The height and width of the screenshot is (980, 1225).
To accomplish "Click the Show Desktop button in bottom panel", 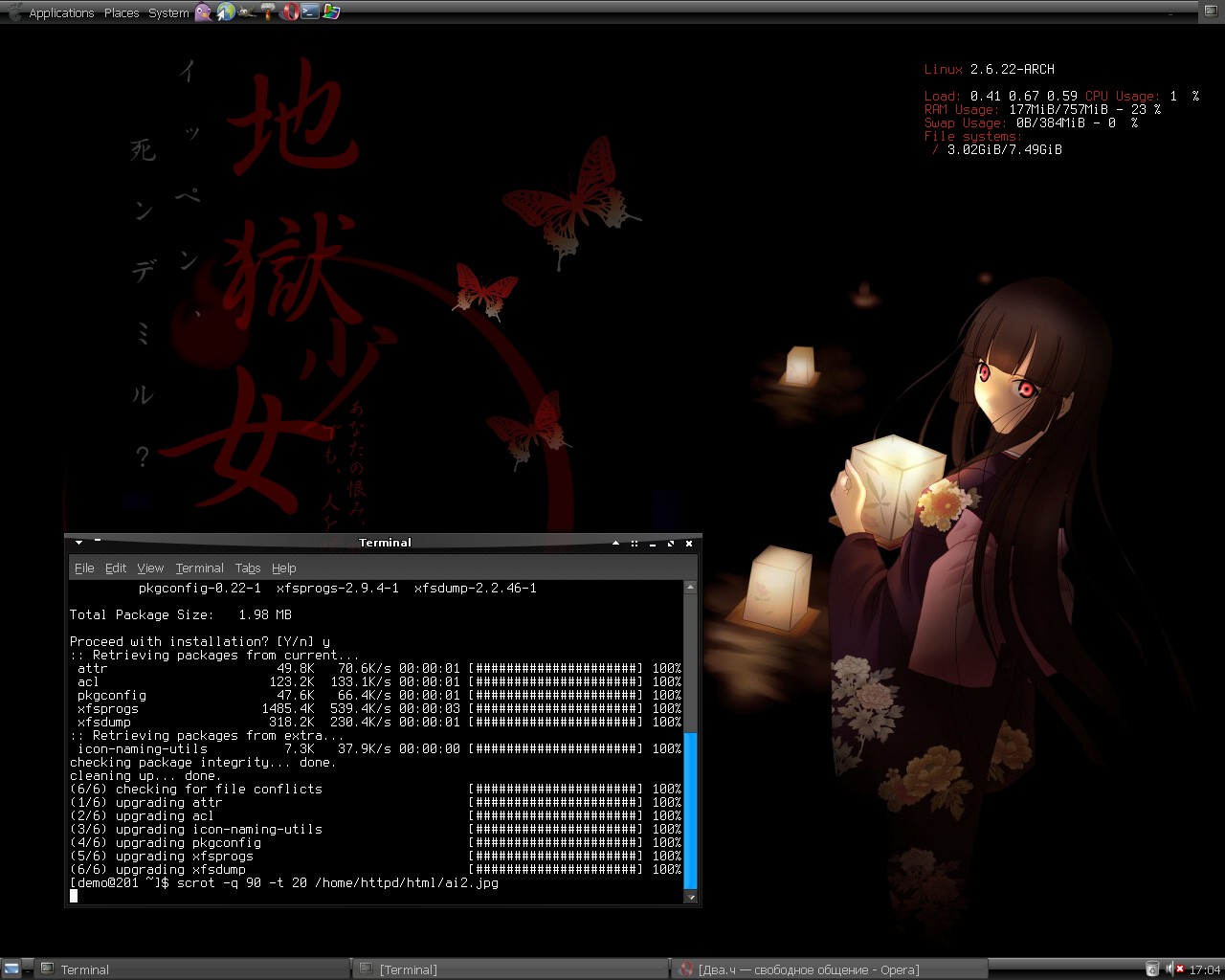I will point(11,969).
